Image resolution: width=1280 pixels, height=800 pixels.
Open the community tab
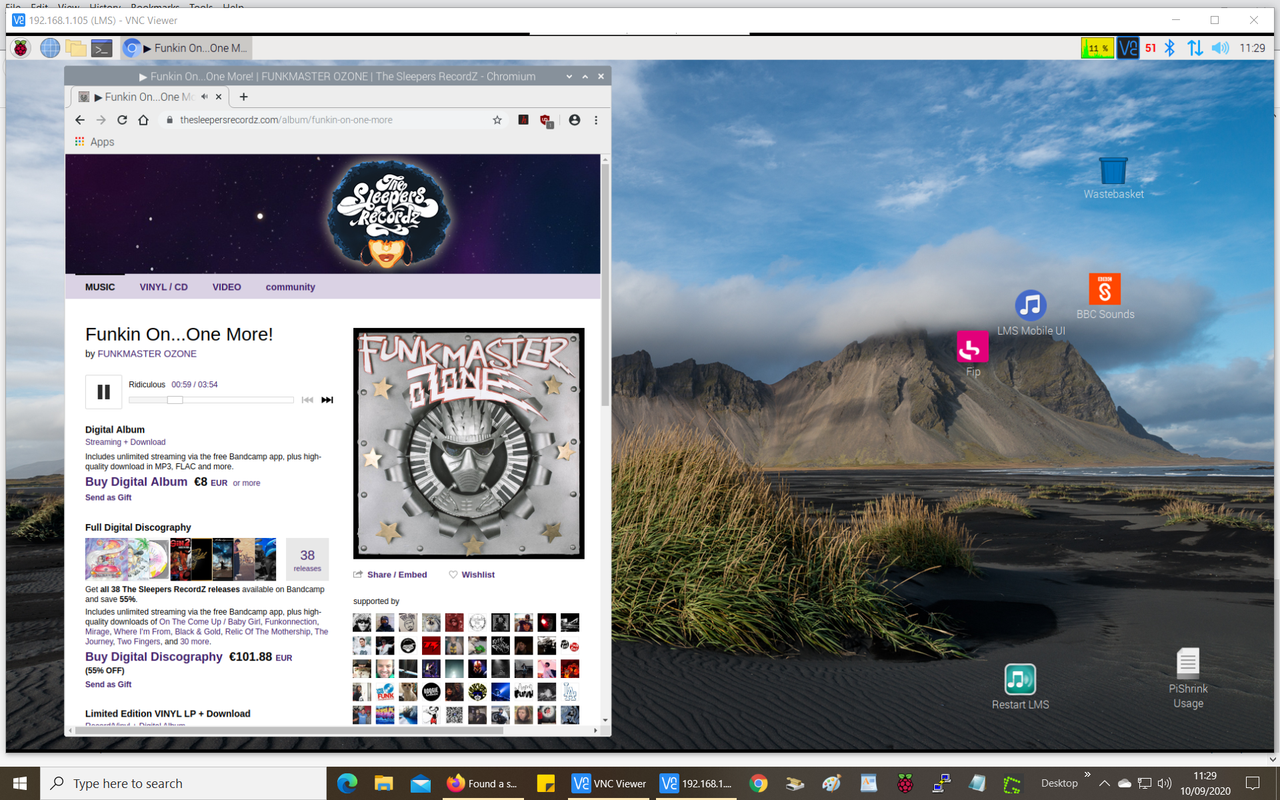pyautogui.click(x=290, y=287)
